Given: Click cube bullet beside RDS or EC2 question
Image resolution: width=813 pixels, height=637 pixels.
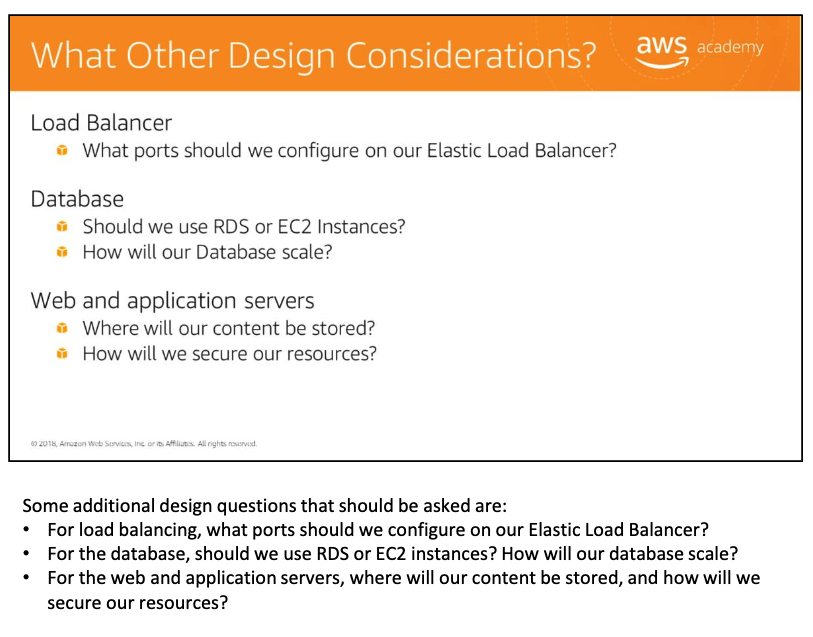Looking at the screenshot, I should click(x=62, y=227).
